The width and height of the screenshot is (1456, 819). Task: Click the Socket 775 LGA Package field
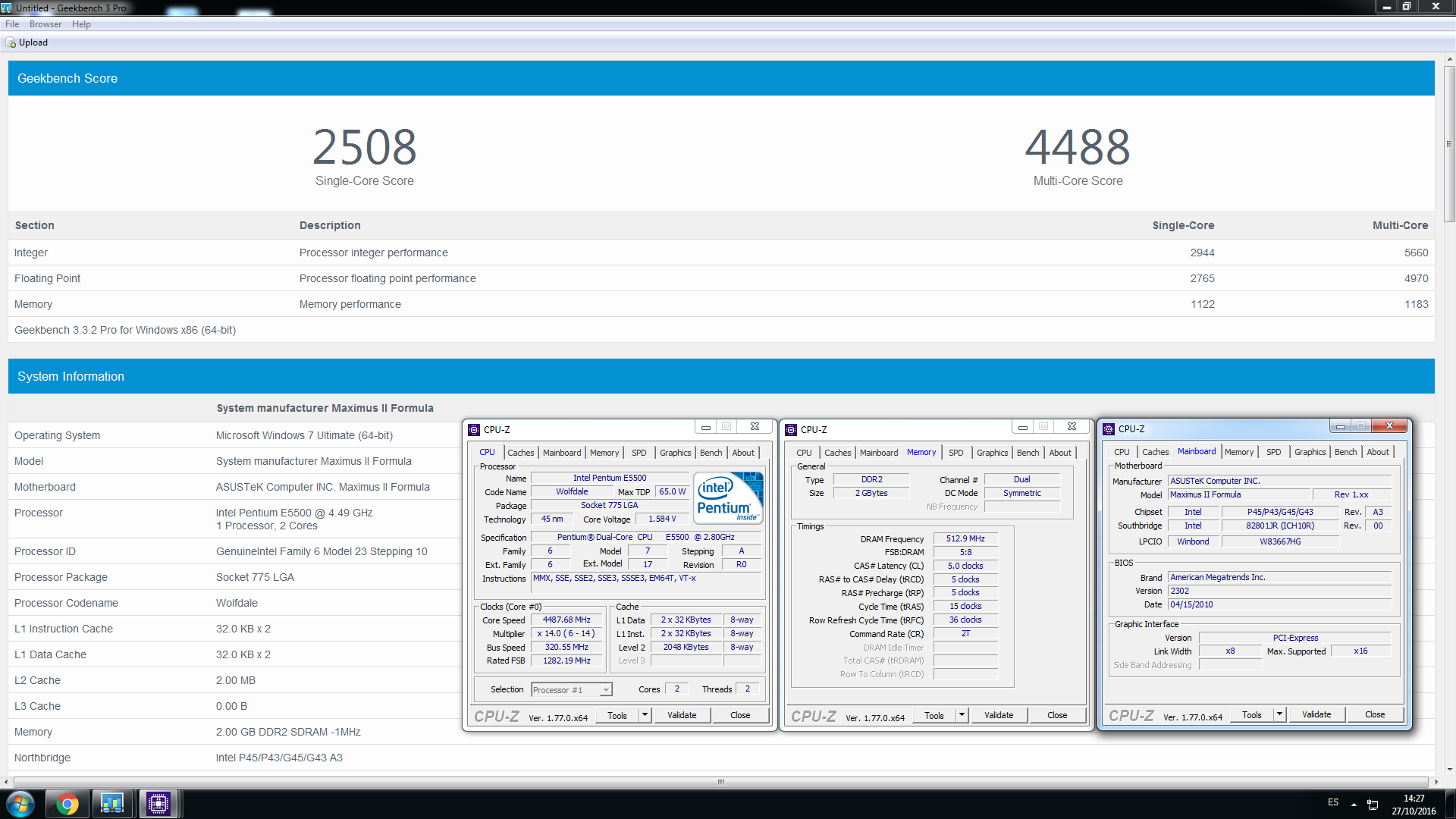coord(610,506)
